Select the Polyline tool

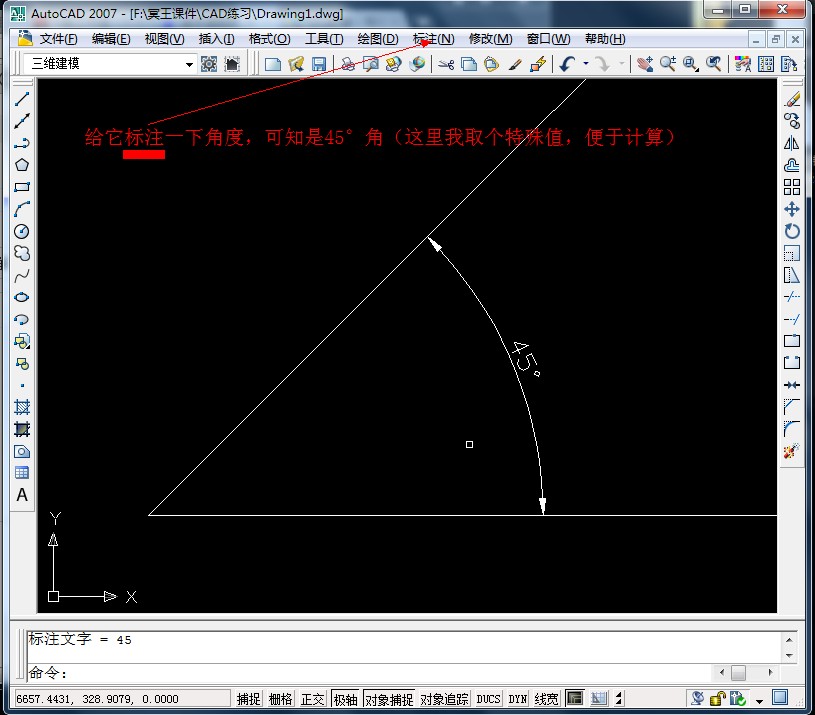[x=22, y=143]
